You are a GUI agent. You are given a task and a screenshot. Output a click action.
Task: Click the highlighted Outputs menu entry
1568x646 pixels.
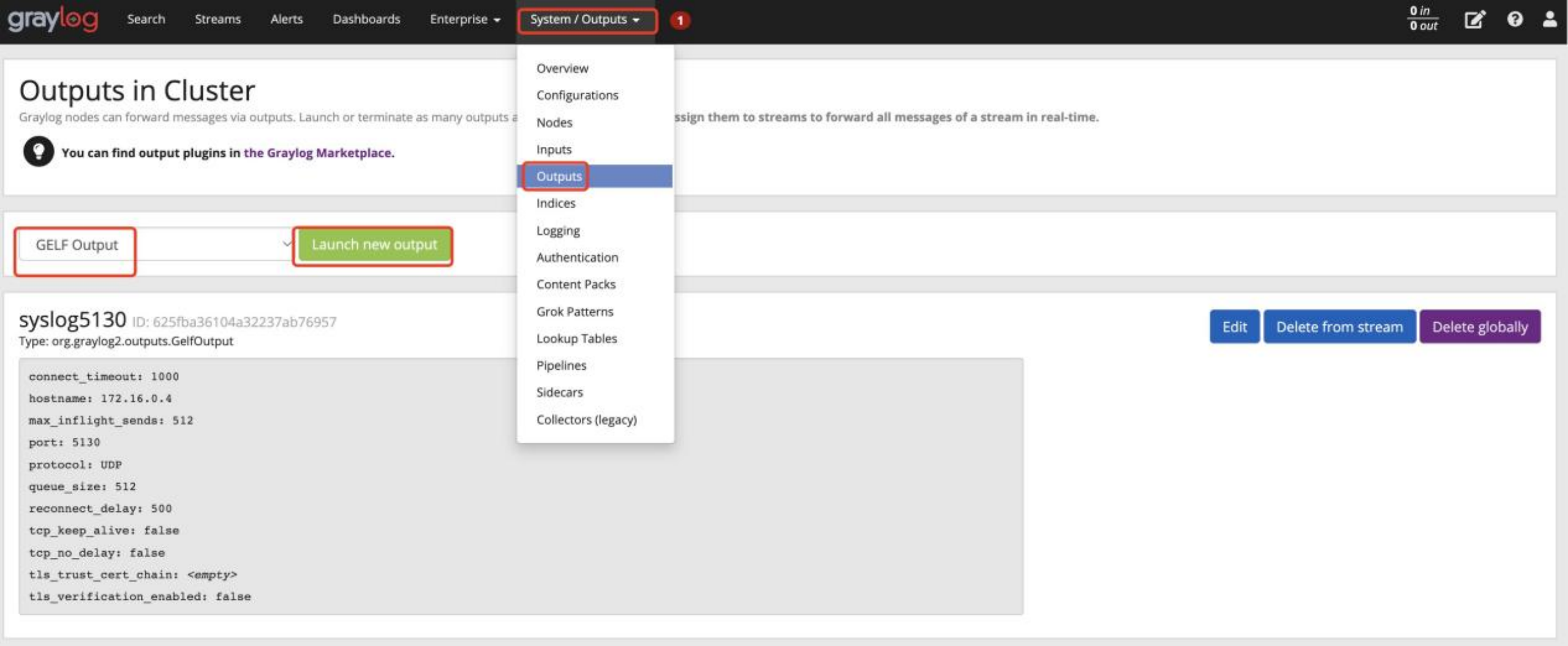coord(595,176)
